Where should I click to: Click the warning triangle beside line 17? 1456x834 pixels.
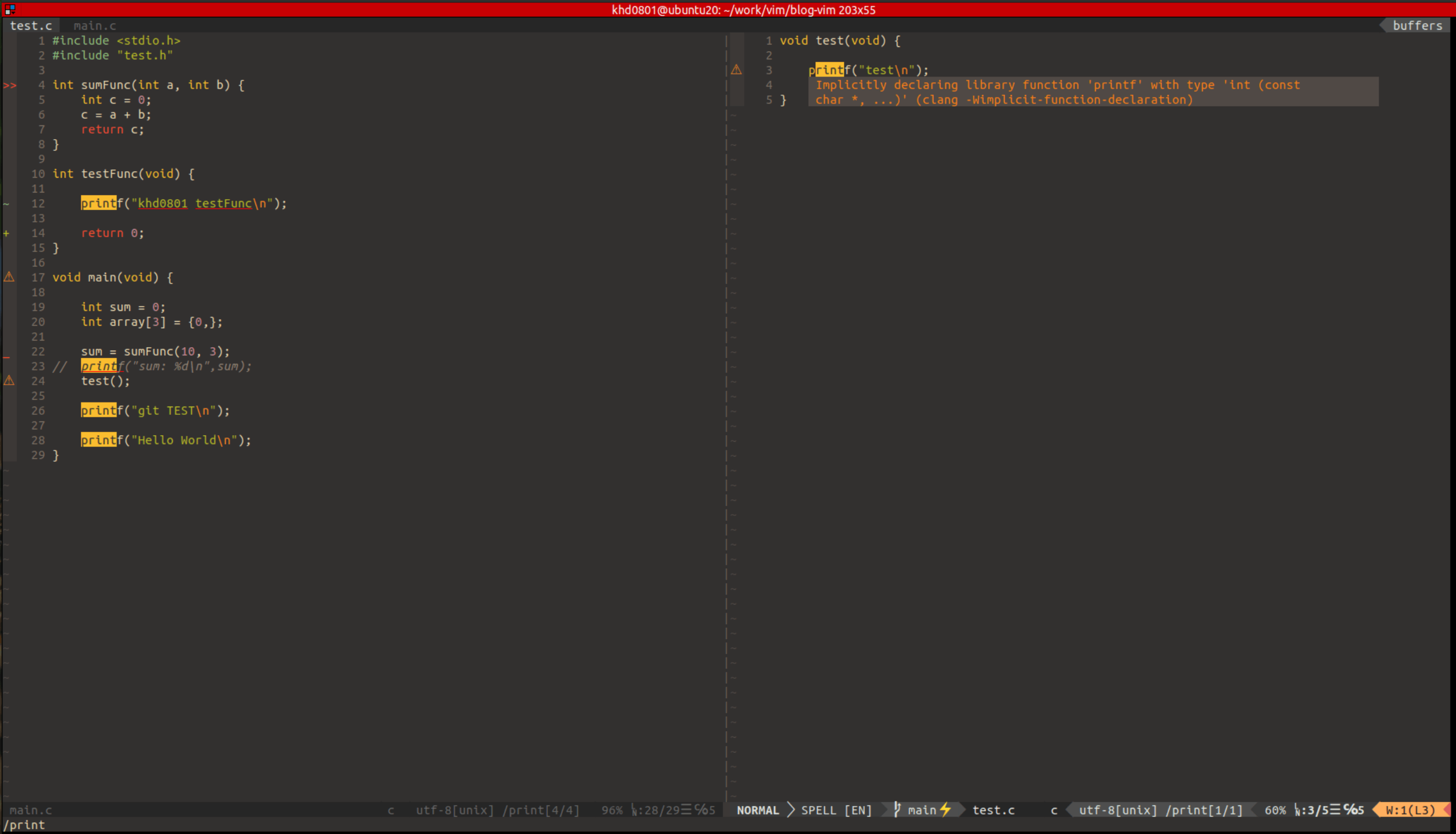9,277
